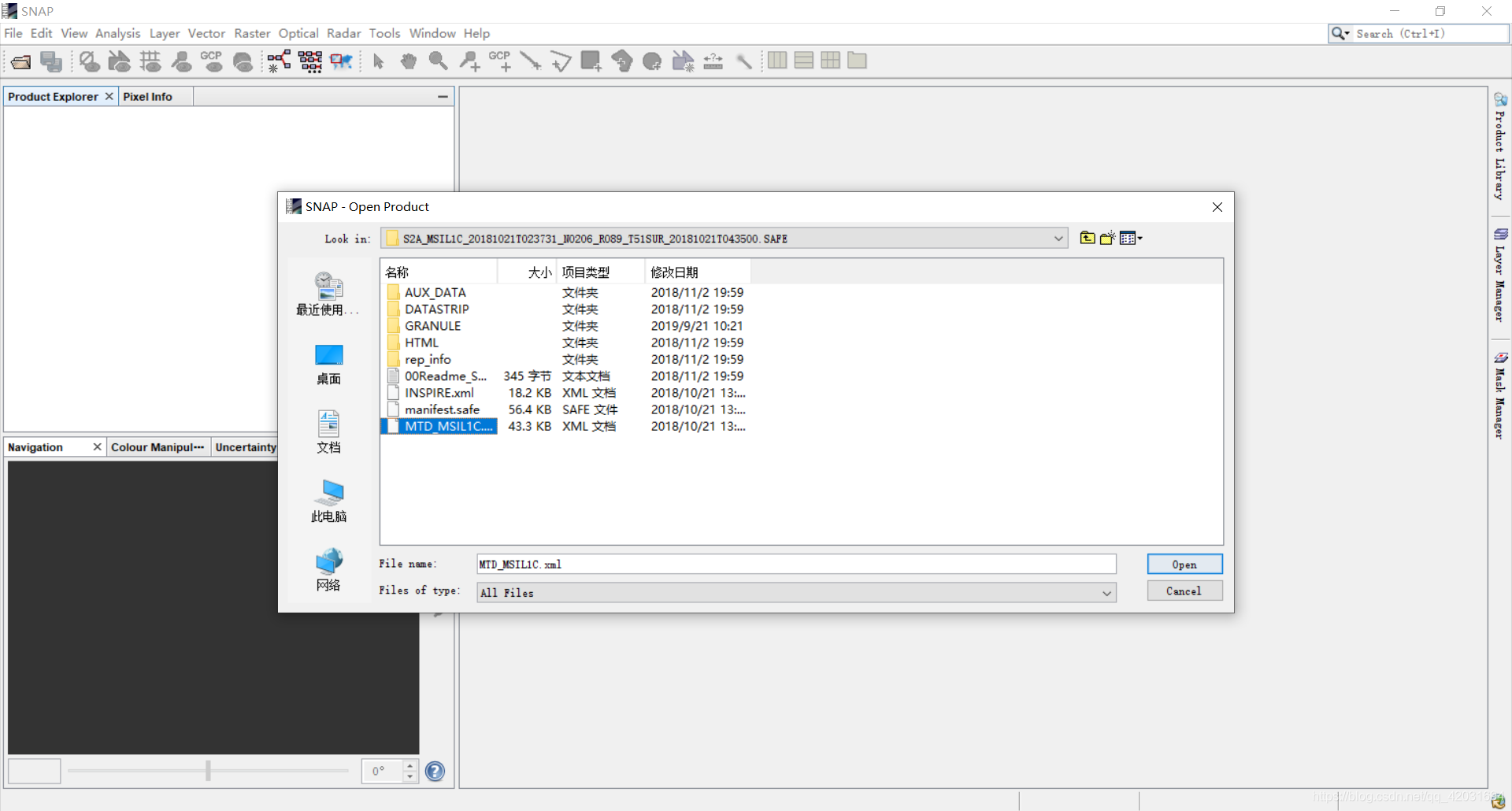
Task: Open the File menu
Action: click(x=13, y=33)
